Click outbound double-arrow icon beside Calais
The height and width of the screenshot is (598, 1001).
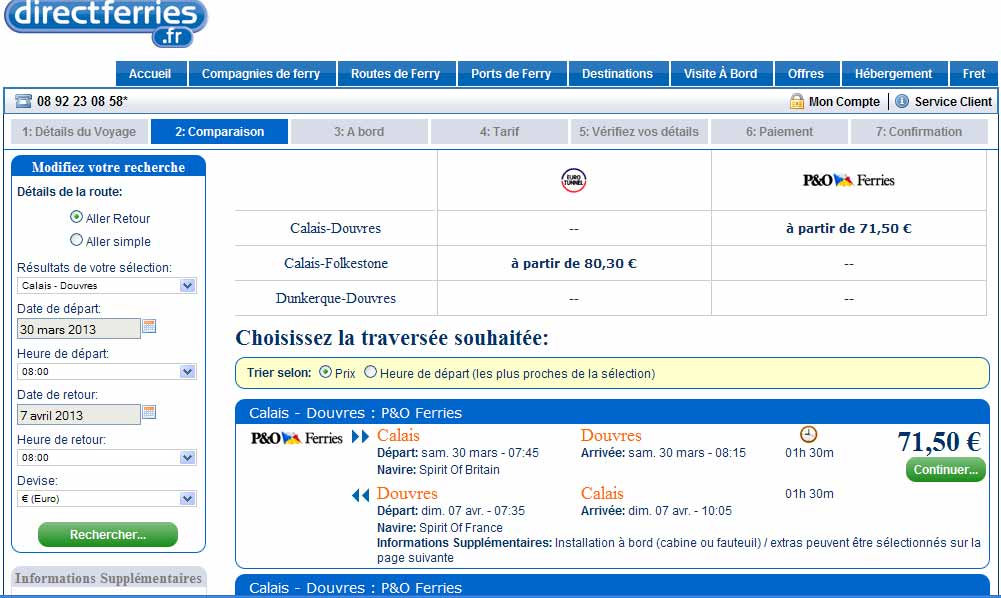click(361, 437)
